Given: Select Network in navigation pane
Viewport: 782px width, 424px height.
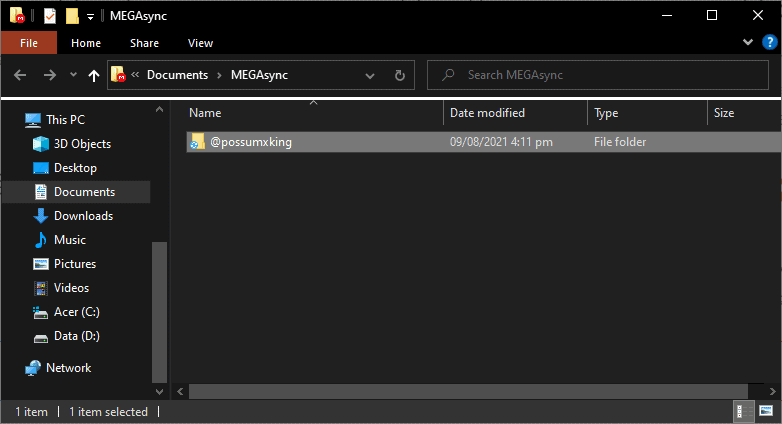Looking at the screenshot, I should coord(68,368).
